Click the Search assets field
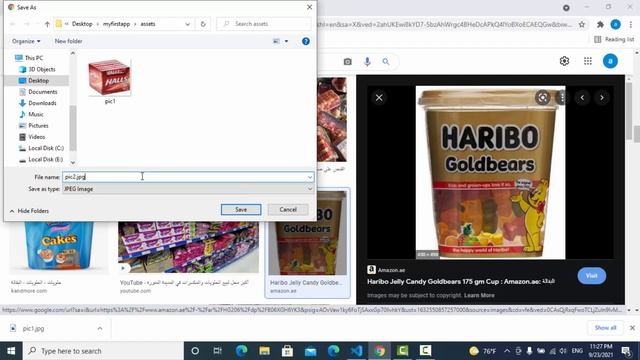The width and height of the screenshot is (640, 360). tap(264, 24)
